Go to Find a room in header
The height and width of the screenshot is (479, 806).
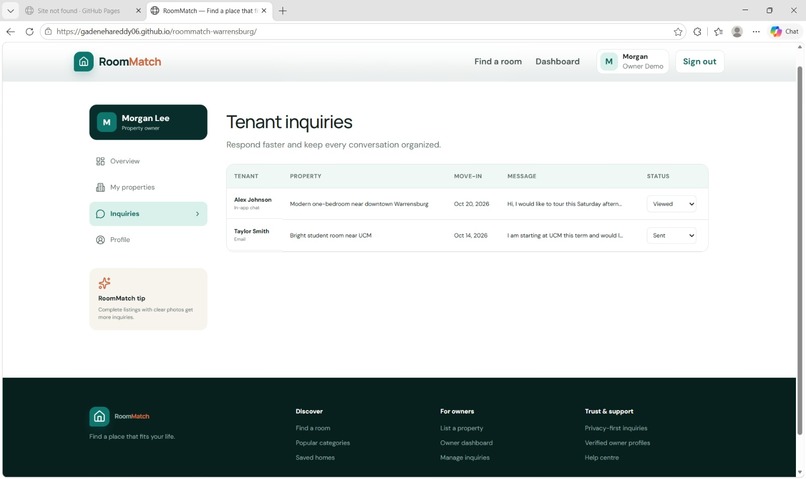point(498,62)
